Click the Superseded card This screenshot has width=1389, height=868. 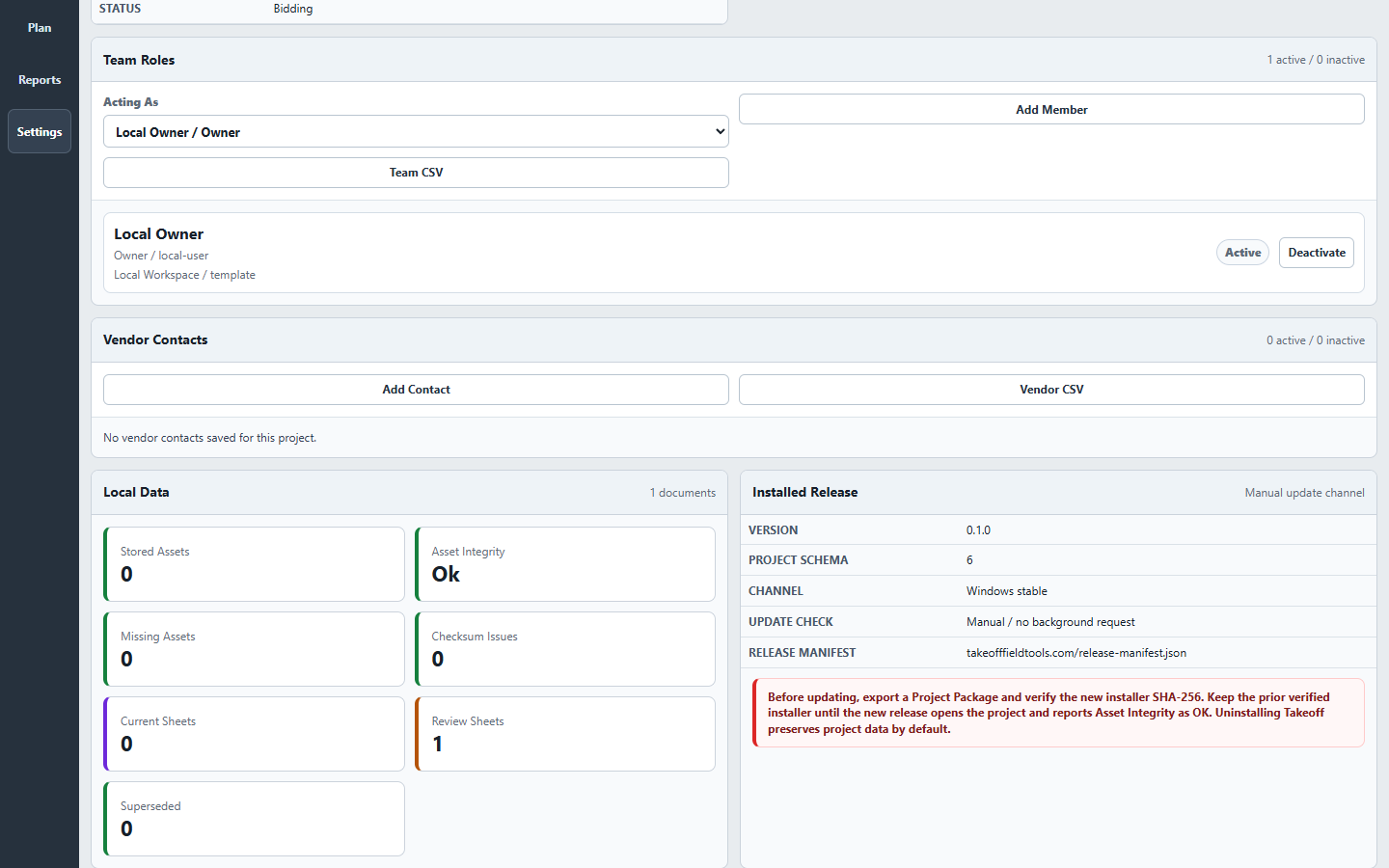point(254,819)
